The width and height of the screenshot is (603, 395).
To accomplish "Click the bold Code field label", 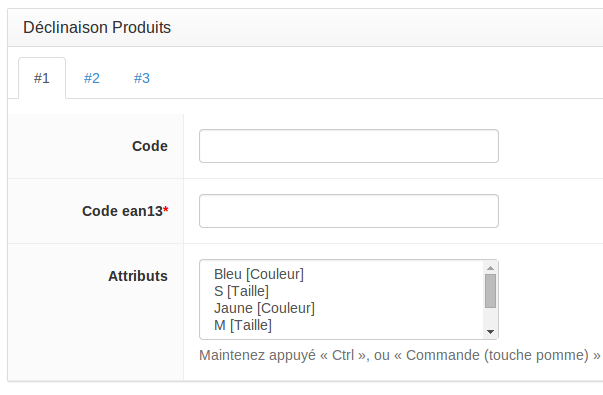I will (x=150, y=146).
